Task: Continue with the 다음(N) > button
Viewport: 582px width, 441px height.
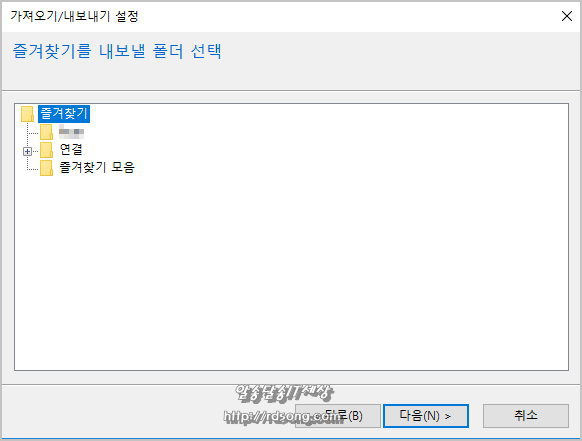Action: click(426, 416)
